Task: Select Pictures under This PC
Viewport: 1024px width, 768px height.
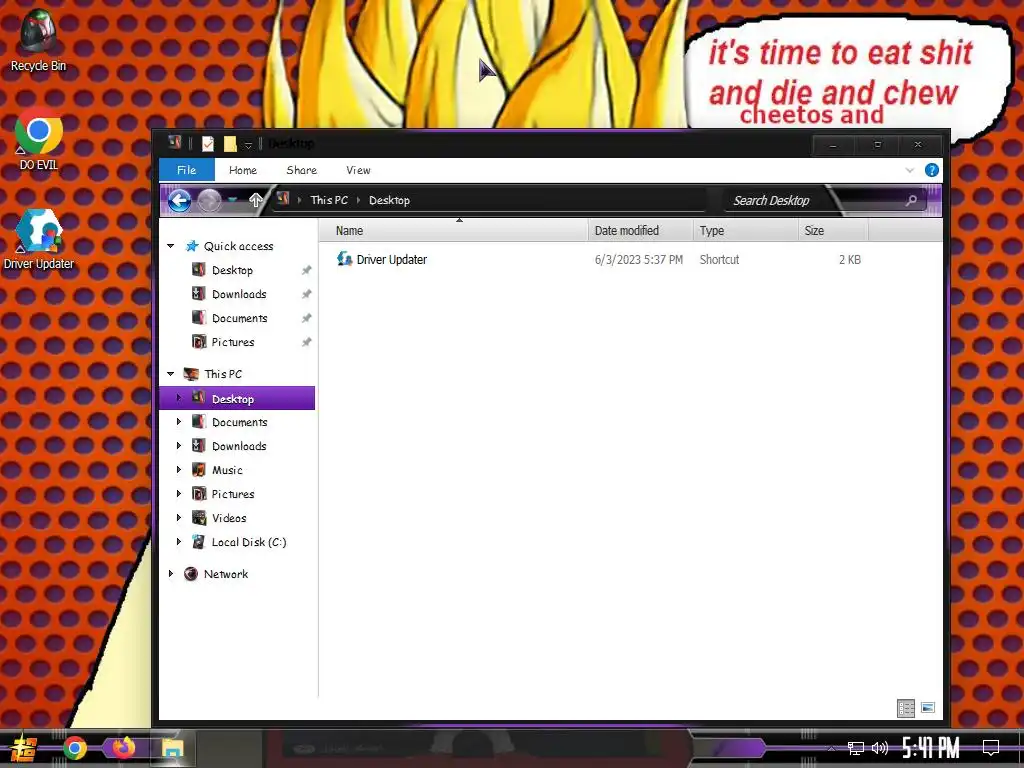Action: pos(232,494)
